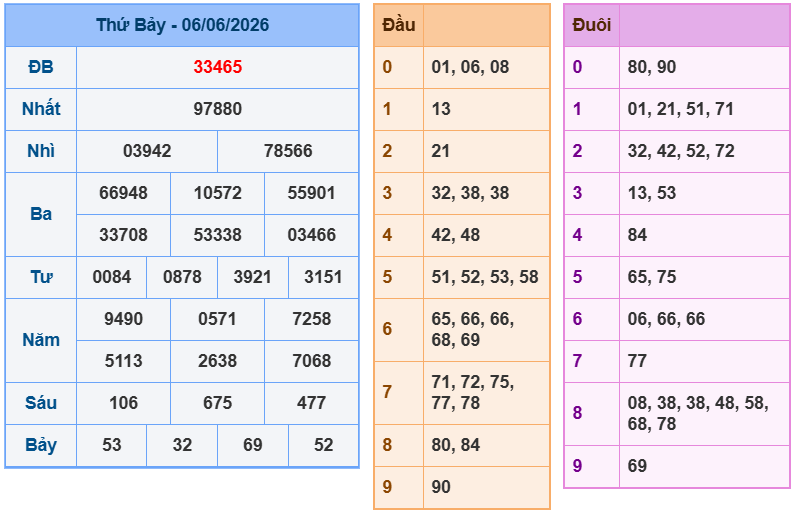This screenshot has height=521, width=795.
Task: Click the Đầu table header
Action: 399,25
